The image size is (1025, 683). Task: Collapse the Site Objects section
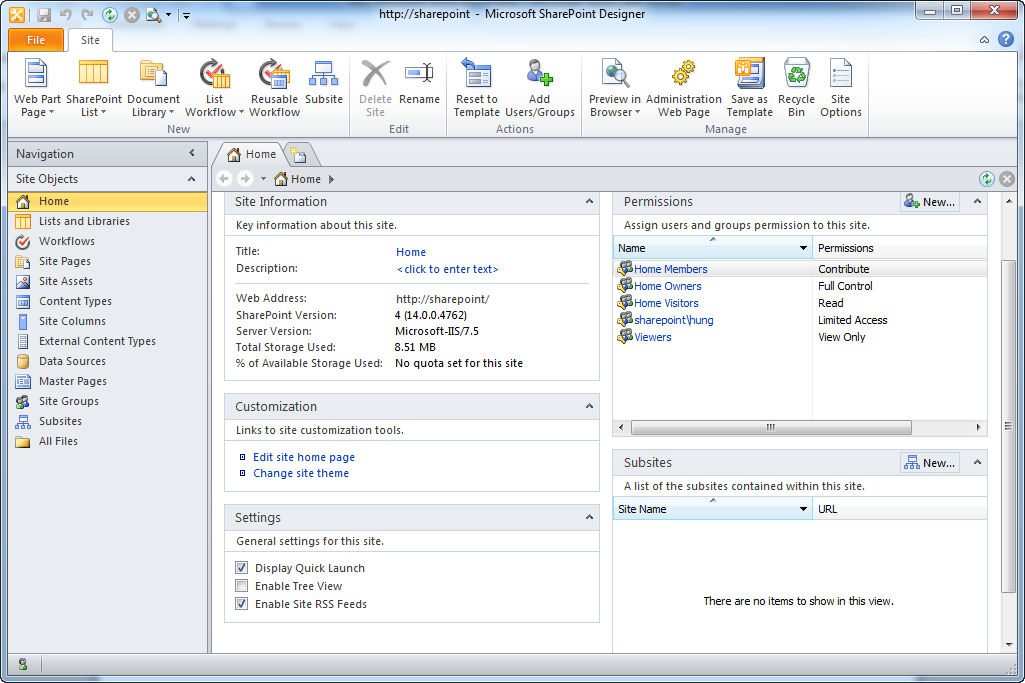[192, 178]
